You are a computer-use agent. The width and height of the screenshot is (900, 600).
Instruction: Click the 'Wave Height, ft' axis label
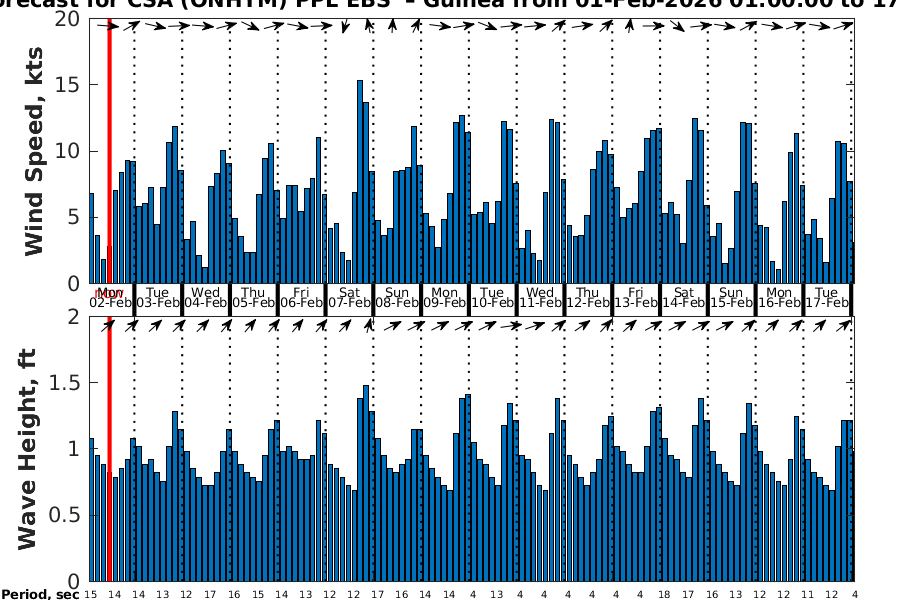pyautogui.click(x=28, y=448)
